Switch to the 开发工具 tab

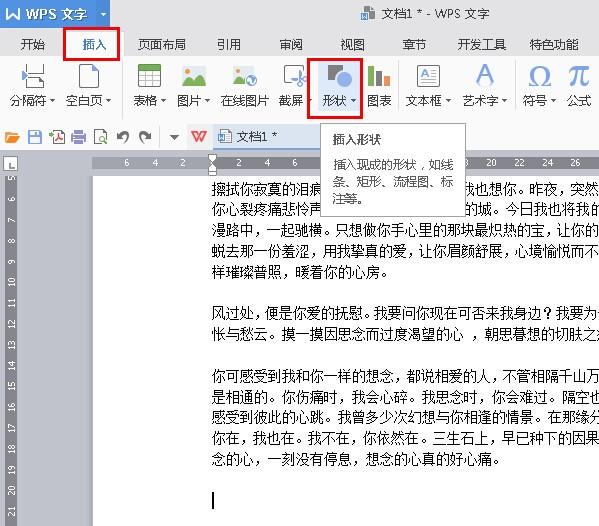pos(482,45)
